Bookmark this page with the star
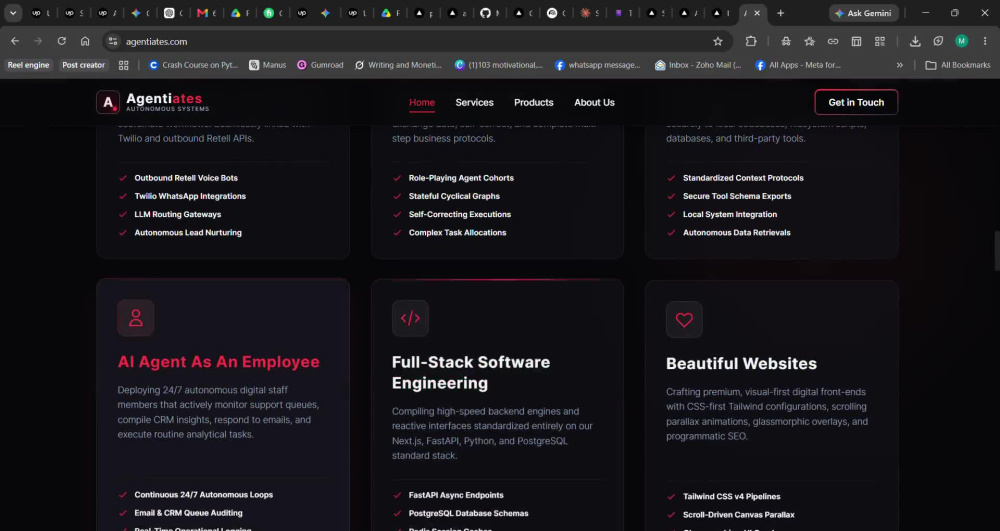The width and height of the screenshot is (1000, 531). click(x=717, y=41)
